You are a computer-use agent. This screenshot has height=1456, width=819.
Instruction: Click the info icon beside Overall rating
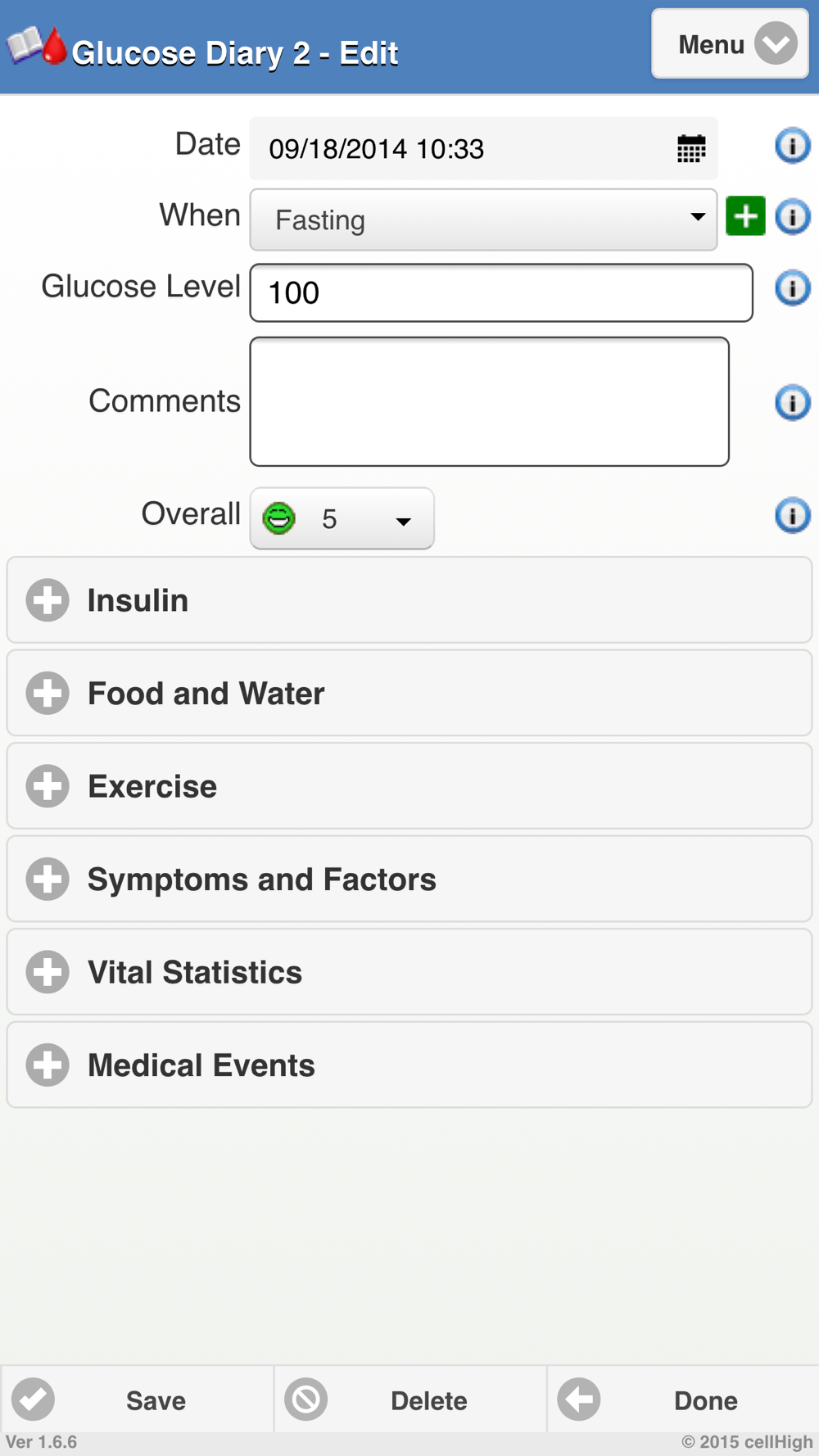click(x=792, y=515)
